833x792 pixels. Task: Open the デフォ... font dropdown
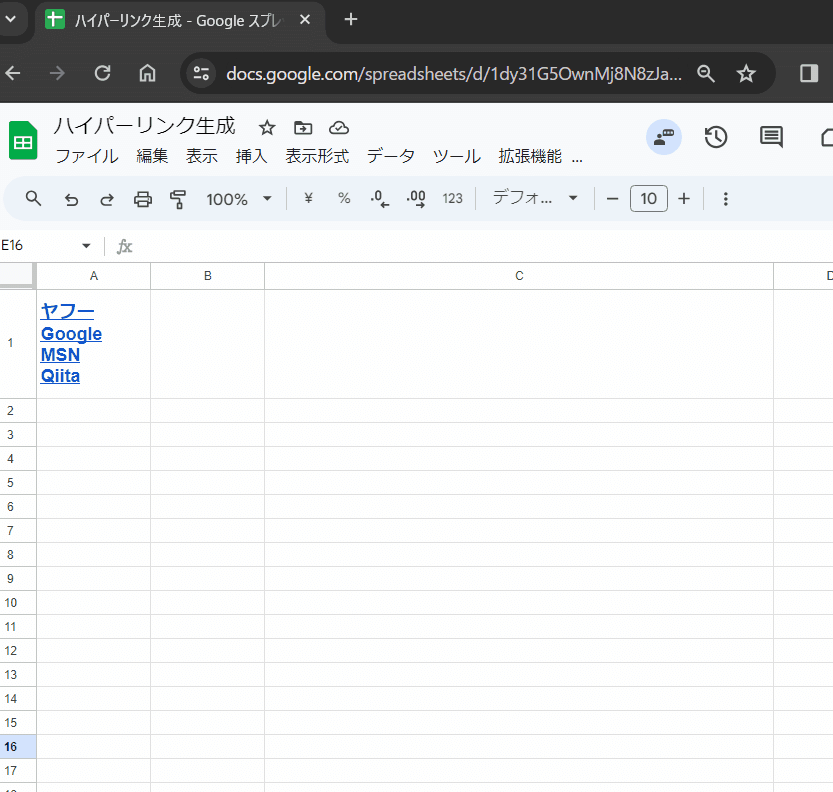(535, 198)
